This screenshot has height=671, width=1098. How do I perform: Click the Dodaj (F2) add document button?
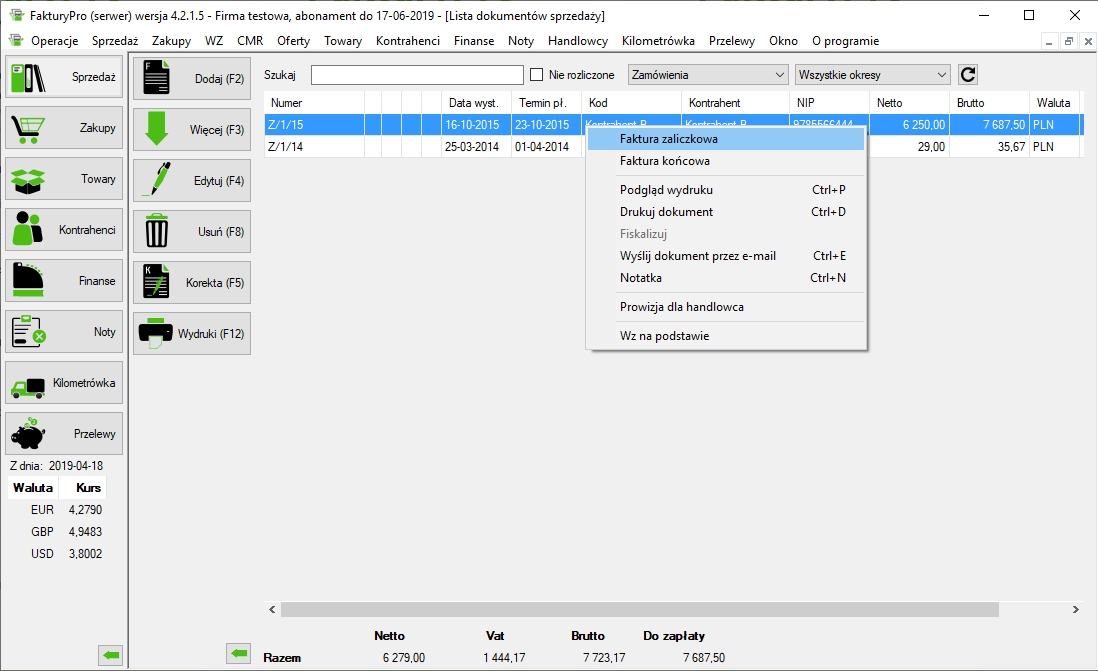pos(192,79)
